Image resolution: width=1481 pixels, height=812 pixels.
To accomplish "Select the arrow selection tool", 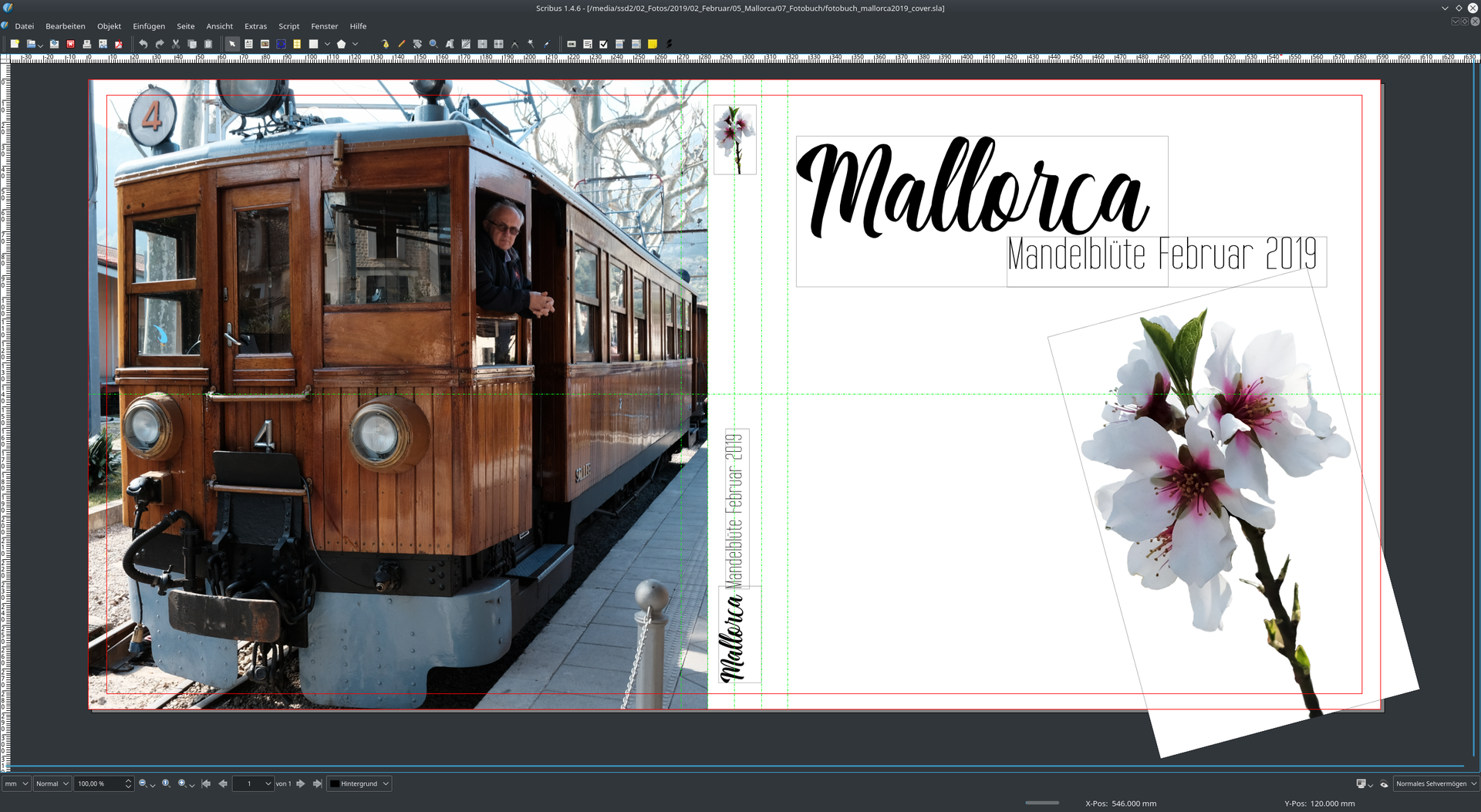I will [232, 44].
